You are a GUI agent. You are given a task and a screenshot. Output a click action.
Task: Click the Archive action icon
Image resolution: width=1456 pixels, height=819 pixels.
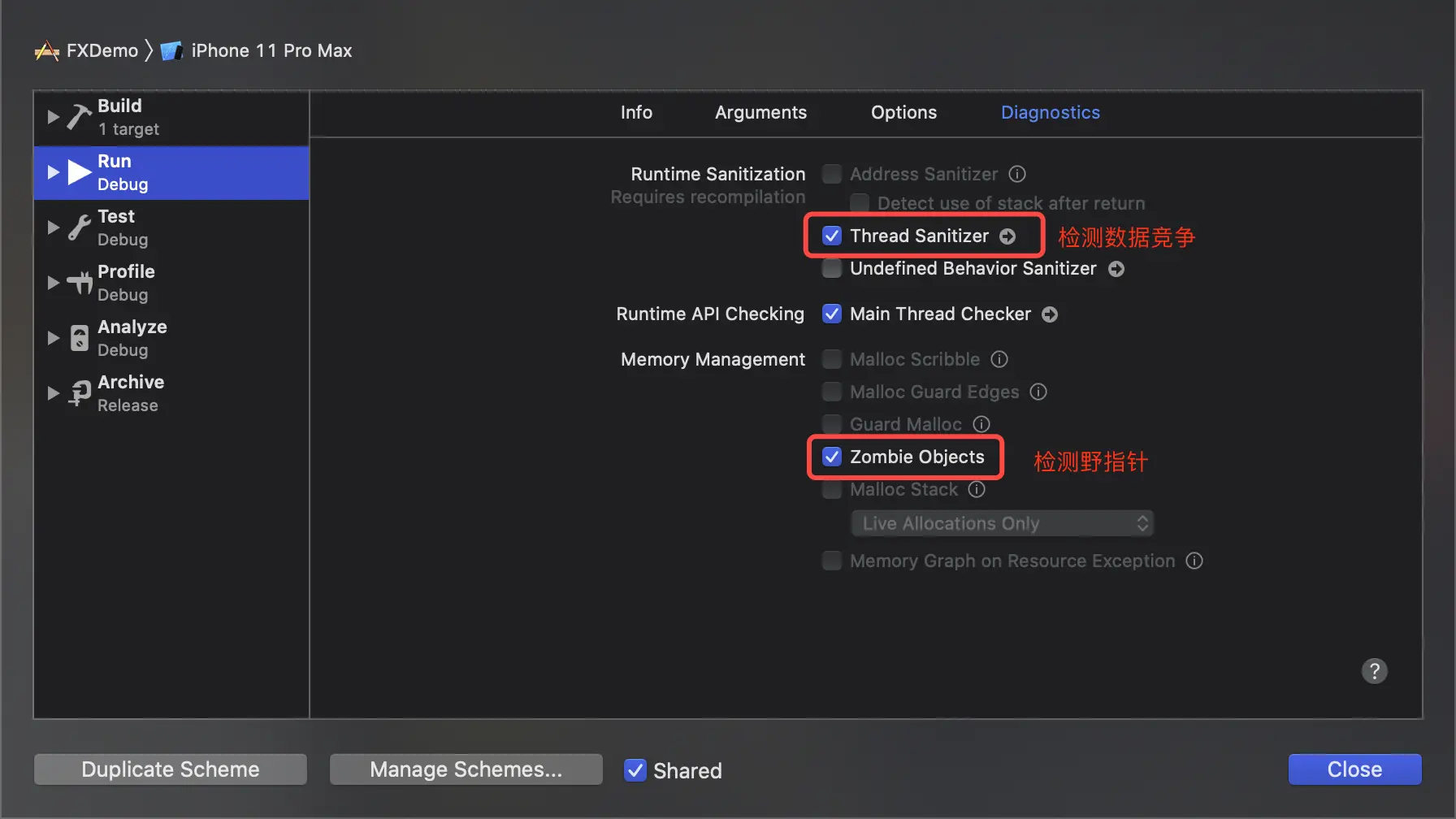click(79, 393)
